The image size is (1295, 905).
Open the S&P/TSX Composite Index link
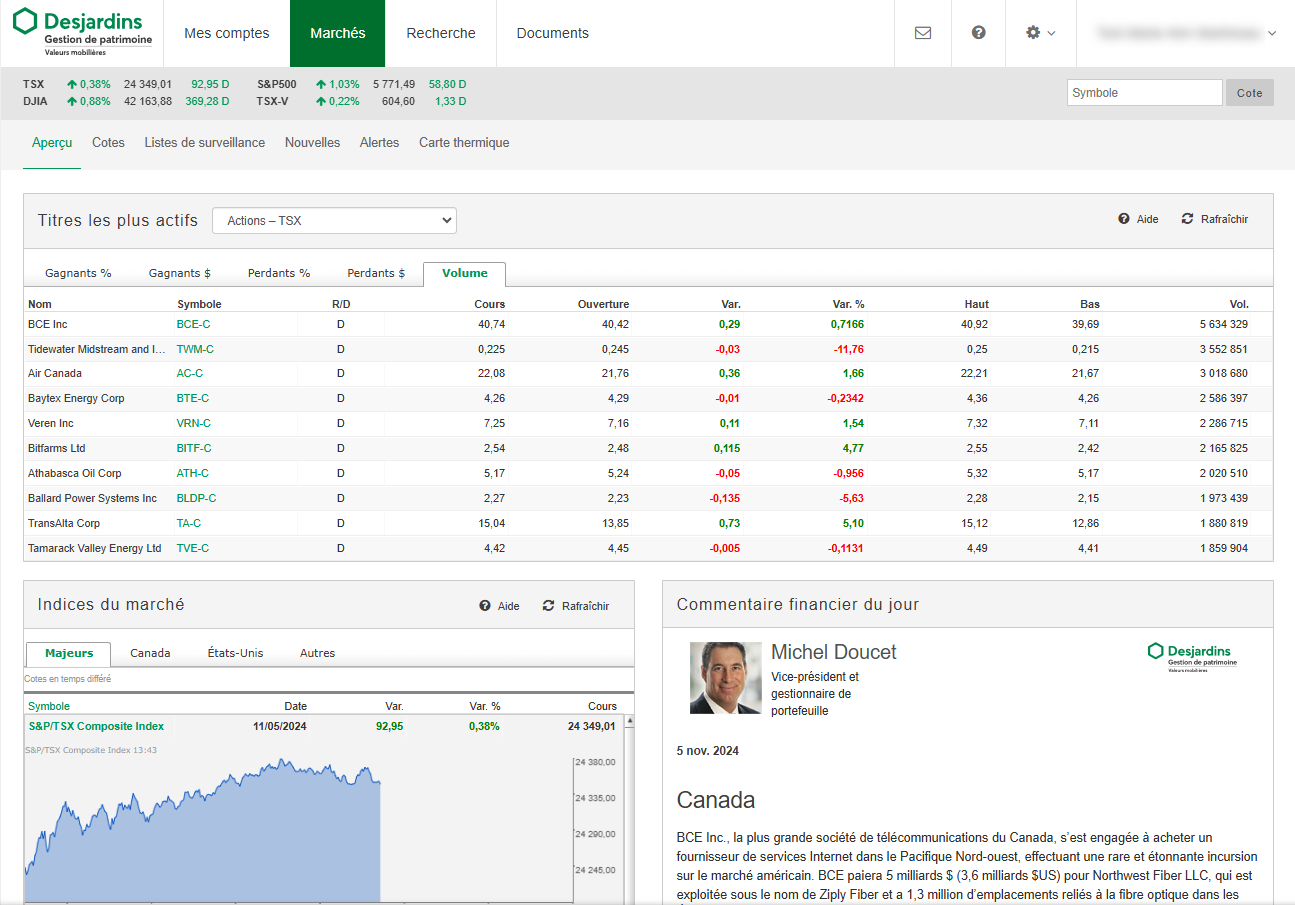[96, 726]
